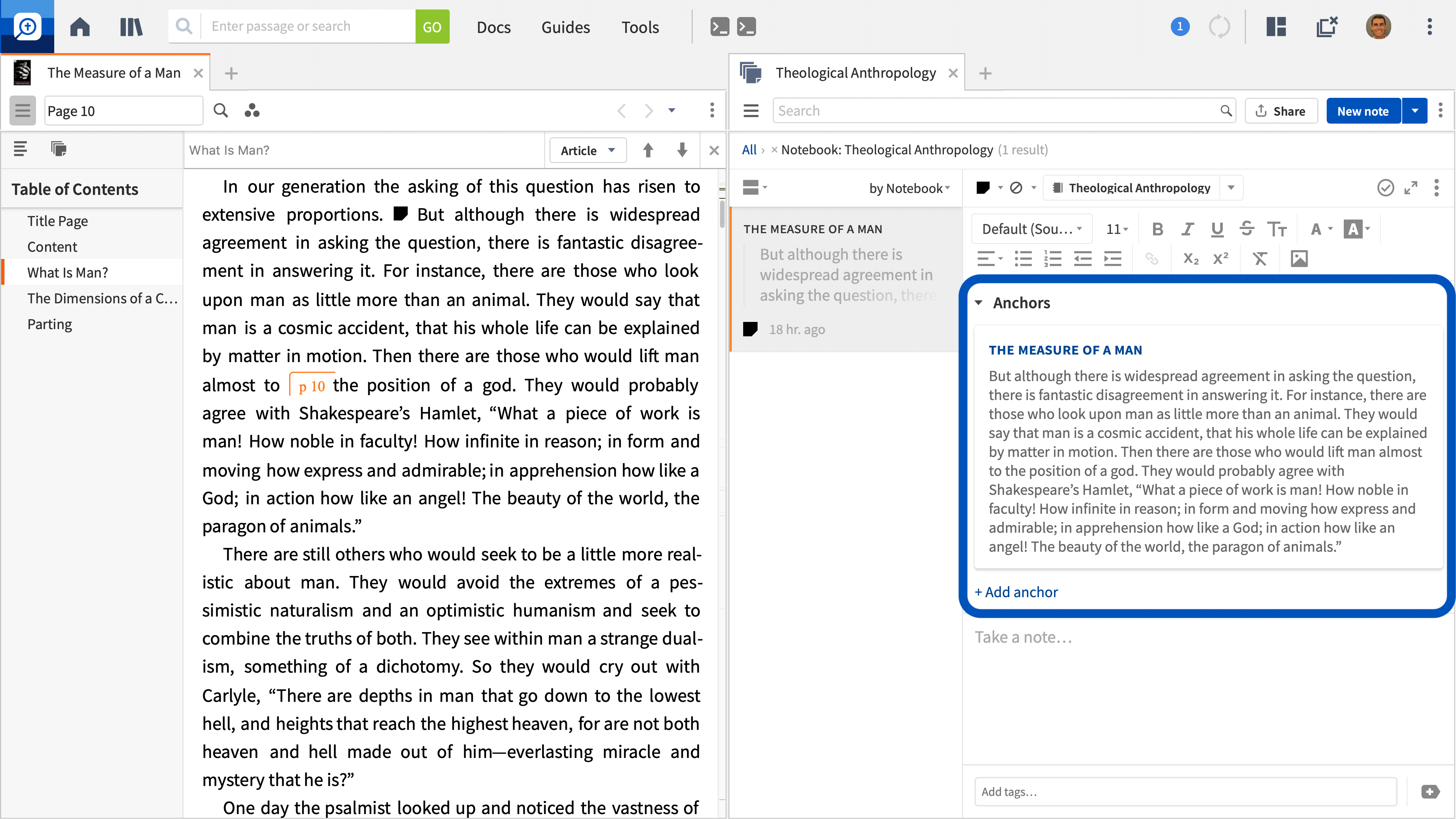Viewport: 1456px width, 819px height.
Task: Open the Tools menu
Action: click(x=640, y=27)
